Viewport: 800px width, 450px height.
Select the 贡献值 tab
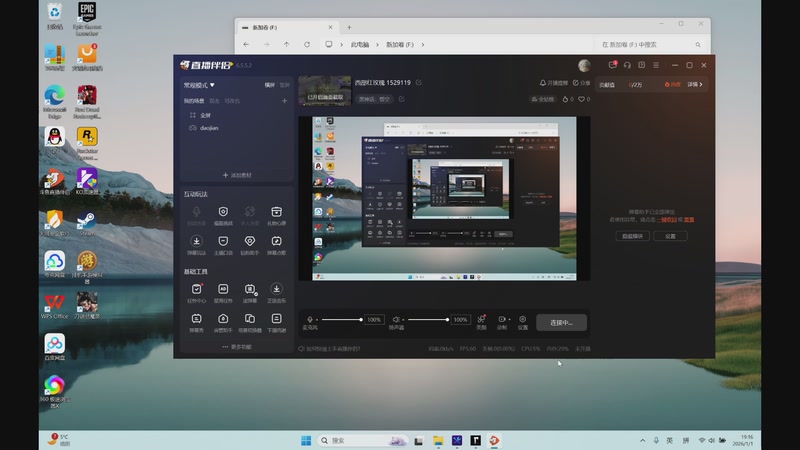[607, 85]
